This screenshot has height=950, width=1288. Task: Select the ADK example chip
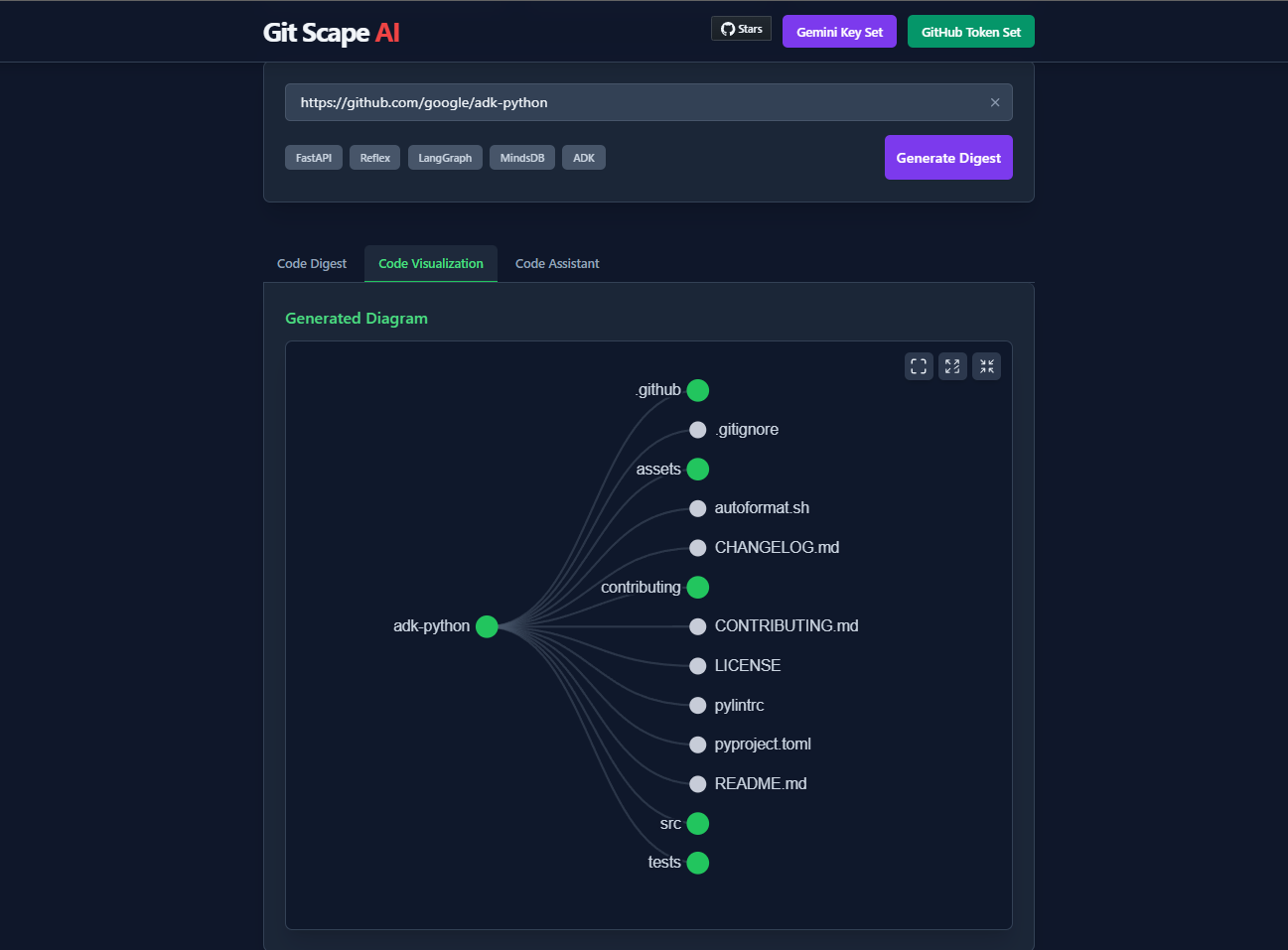click(x=584, y=158)
